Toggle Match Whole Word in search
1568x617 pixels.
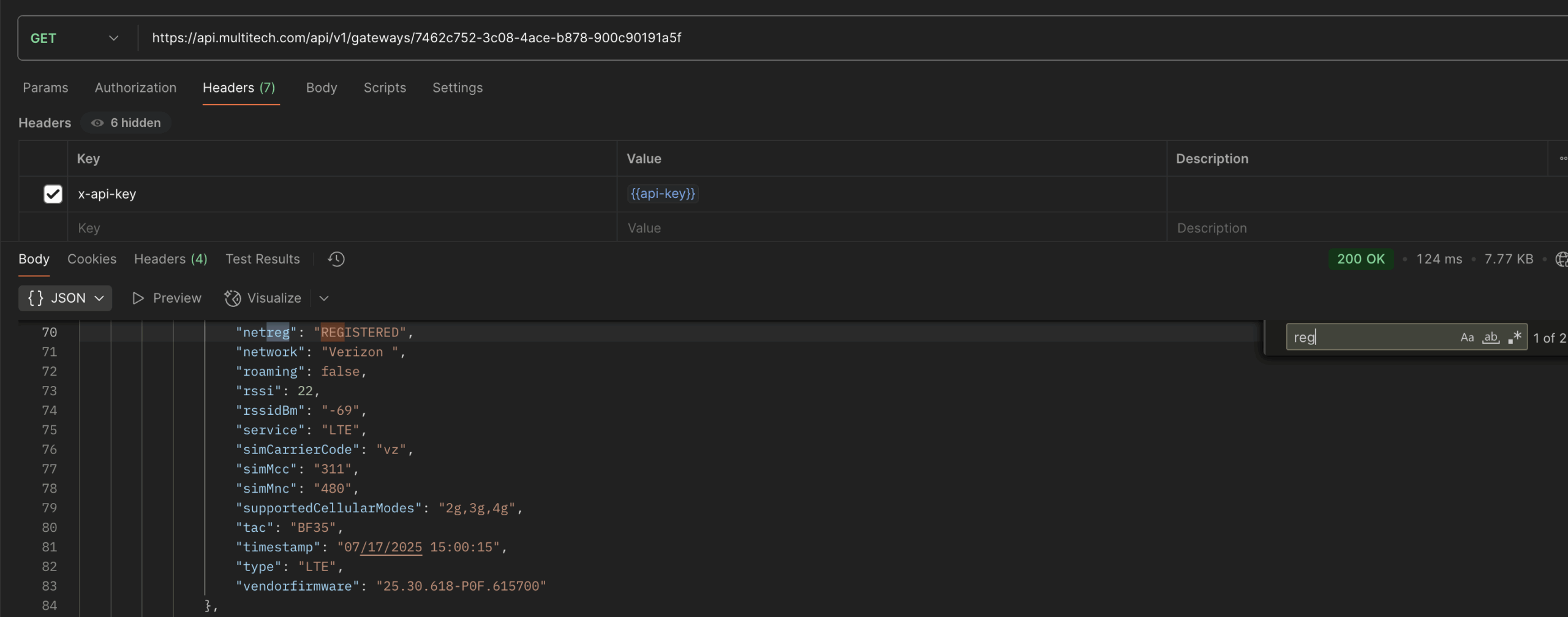point(1491,338)
